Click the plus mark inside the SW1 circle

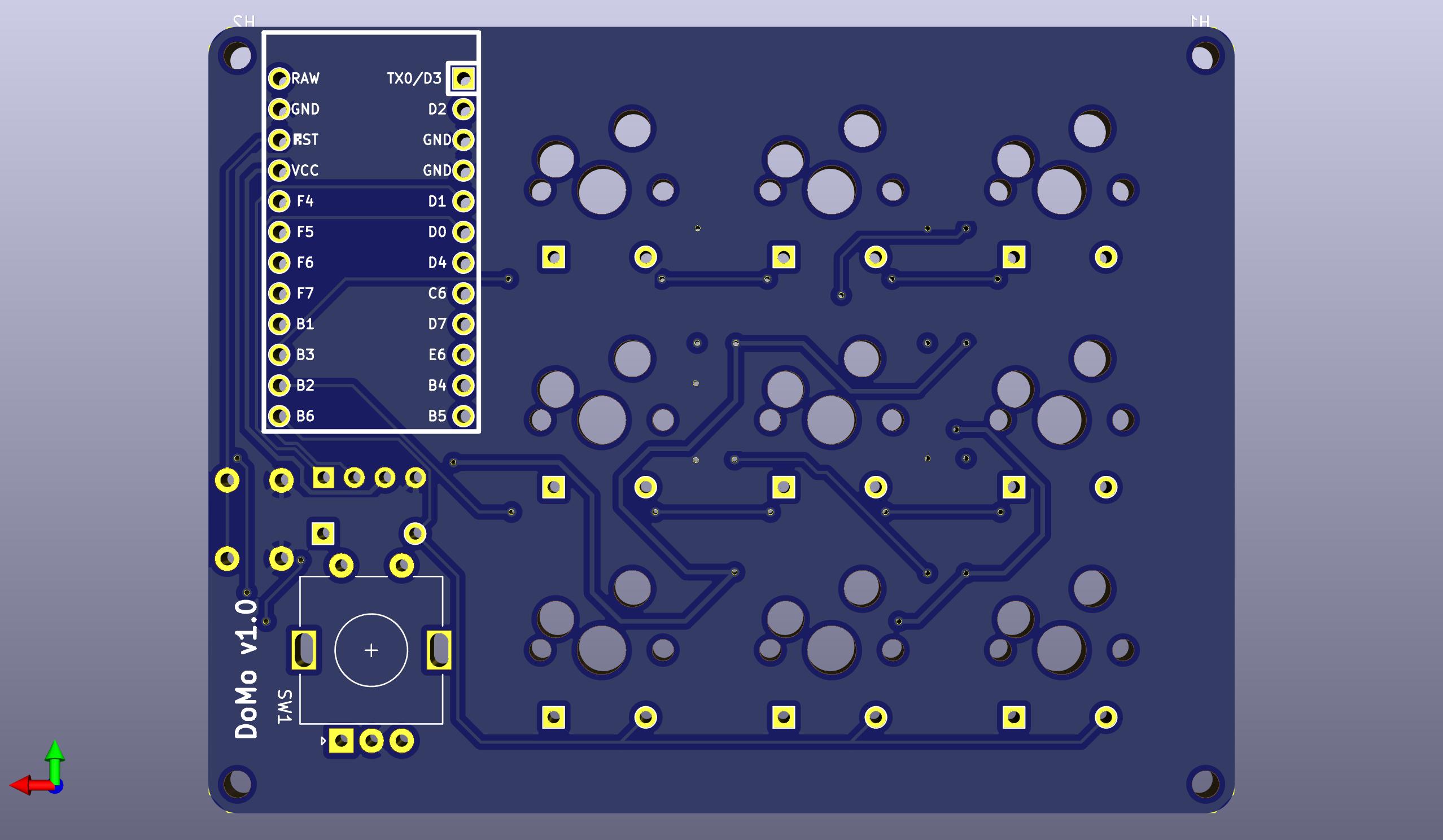371,650
